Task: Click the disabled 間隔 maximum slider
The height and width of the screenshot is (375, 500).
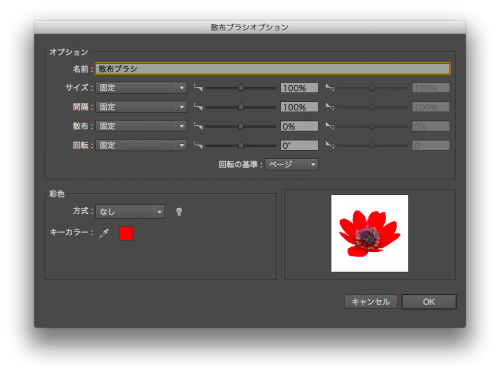Action: [372, 107]
